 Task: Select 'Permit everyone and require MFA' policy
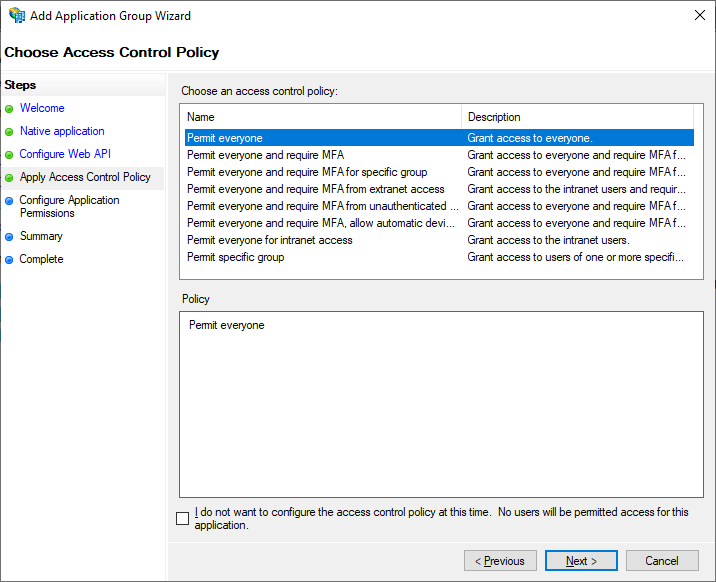(439, 155)
